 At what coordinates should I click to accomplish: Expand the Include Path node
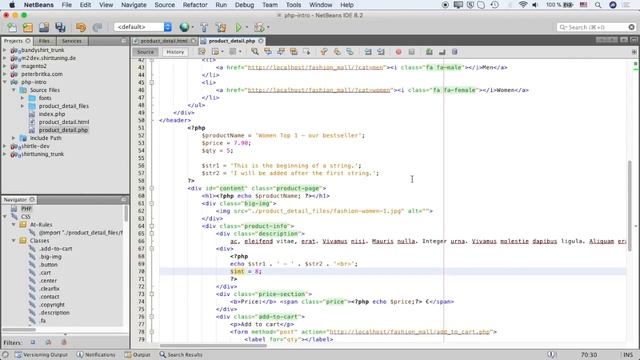click(x=13, y=138)
